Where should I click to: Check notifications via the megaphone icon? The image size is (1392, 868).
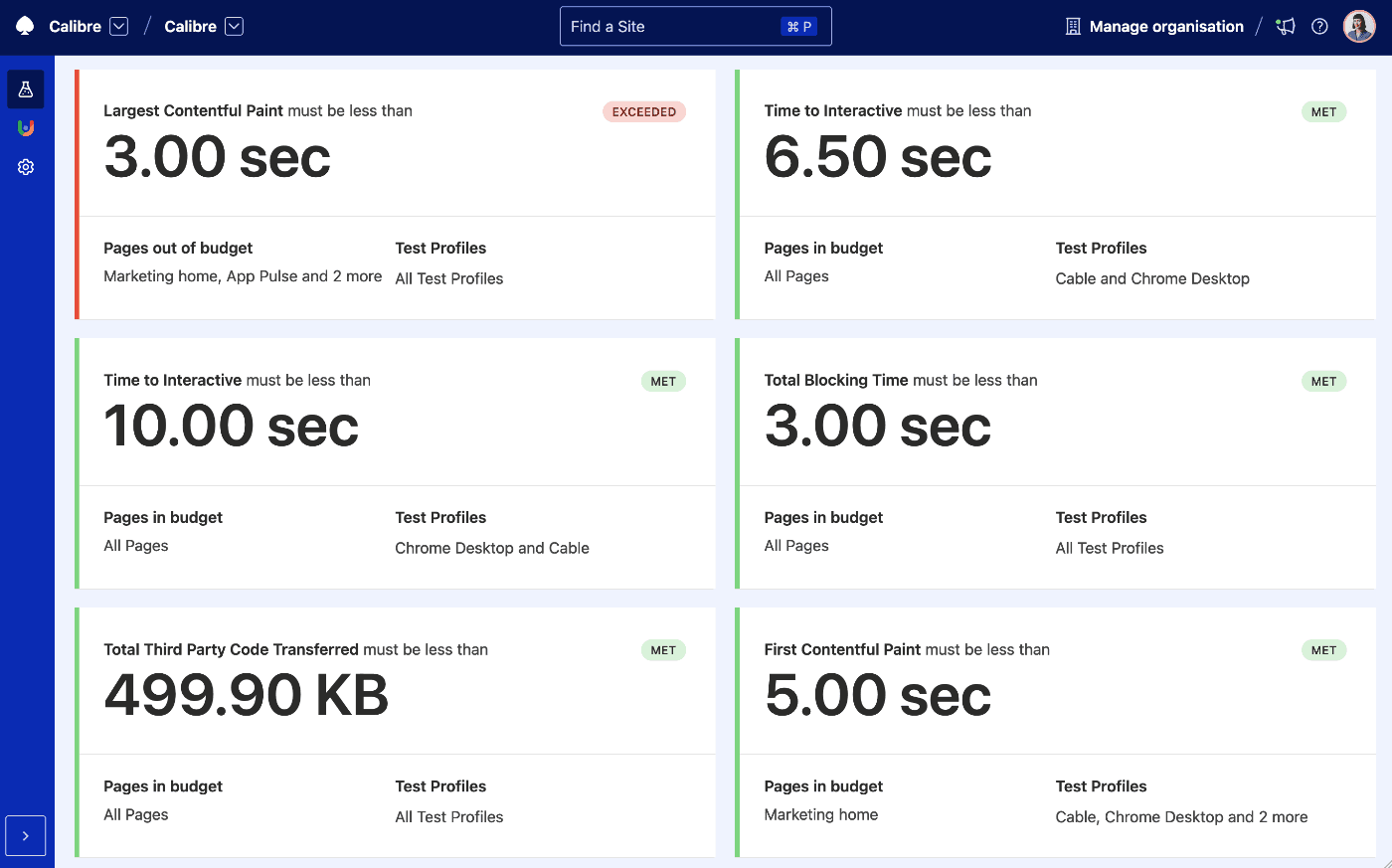tap(1285, 26)
